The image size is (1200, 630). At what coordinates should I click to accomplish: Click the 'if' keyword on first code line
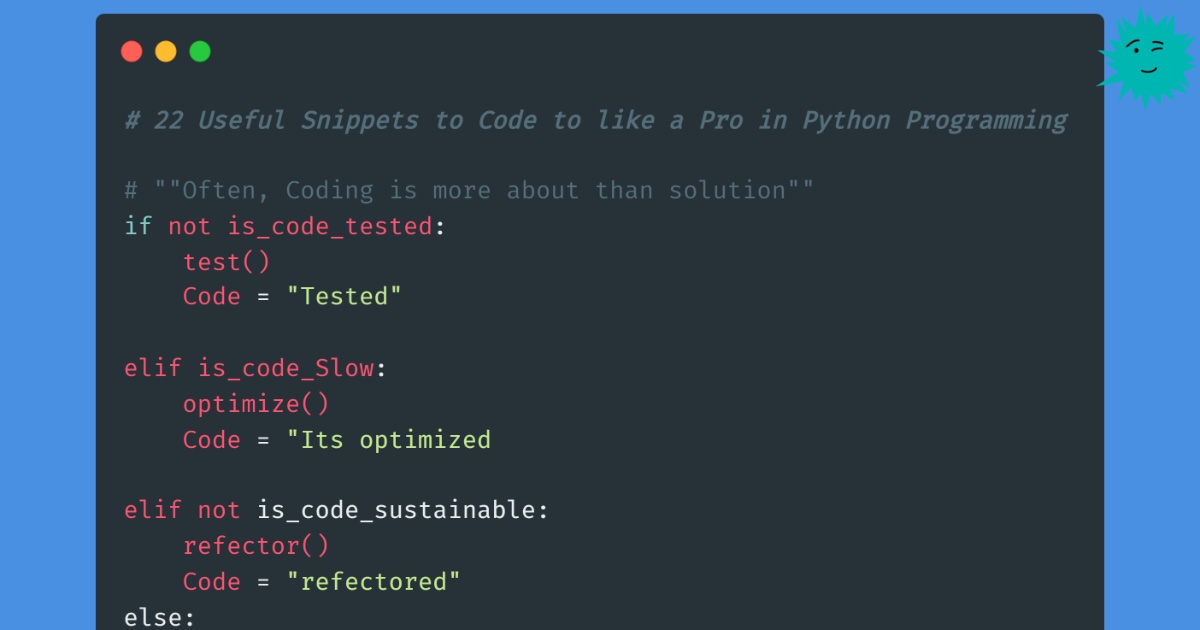(138, 226)
